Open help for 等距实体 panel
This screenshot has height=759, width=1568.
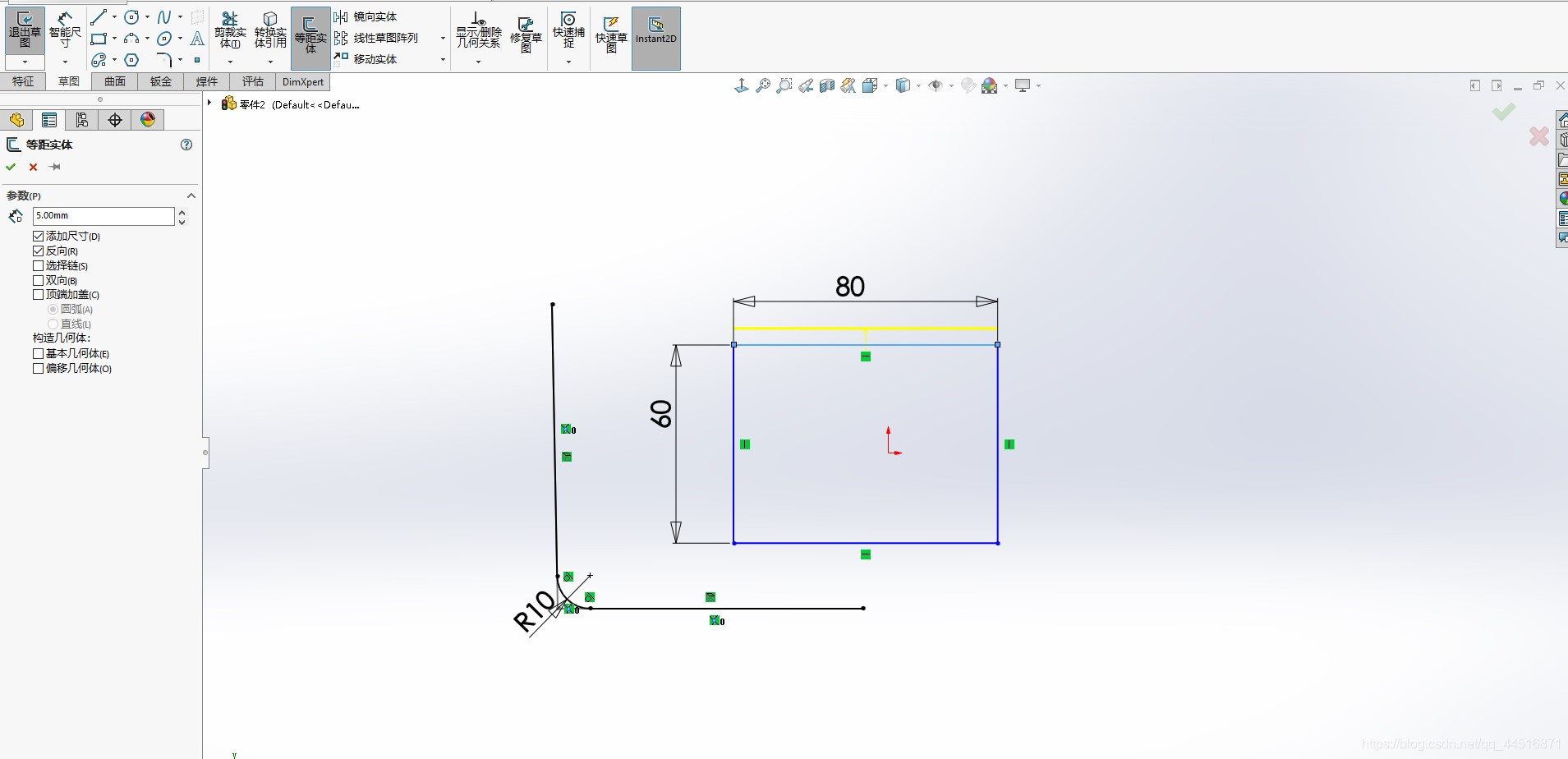pos(186,145)
